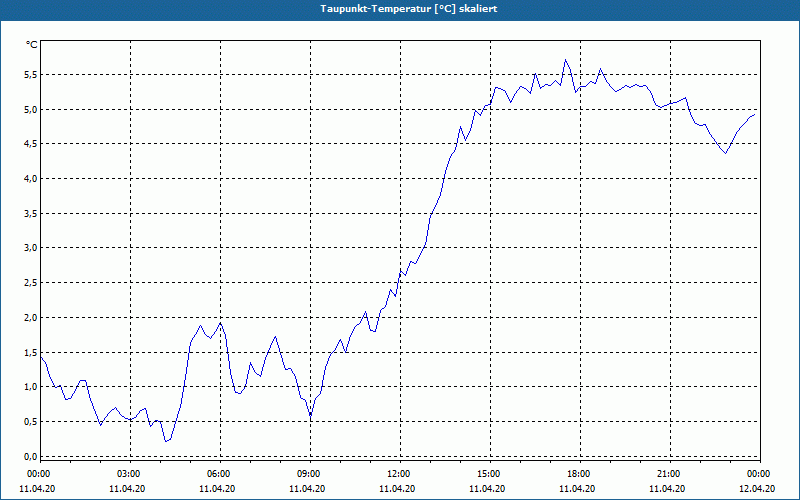Image resolution: width=800 pixels, height=500 pixels.
Task: Click the 1,5 y-axis label
Action: [x=31, y=352]
